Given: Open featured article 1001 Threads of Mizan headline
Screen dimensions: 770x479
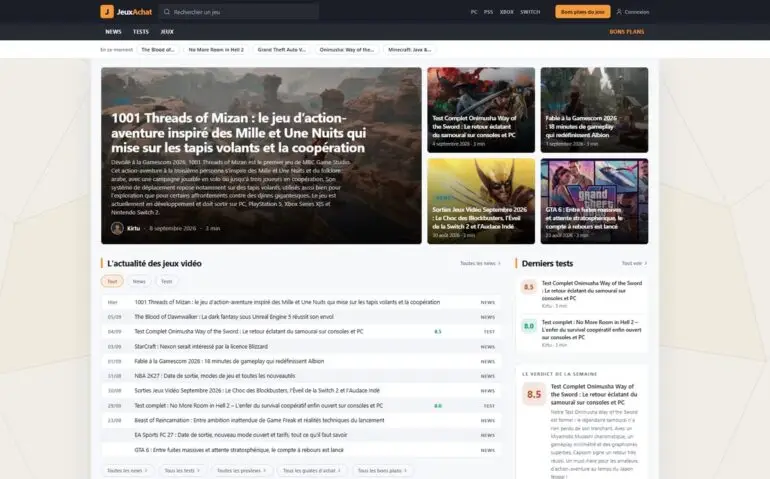Looking at the screenshot, I should coord(238,133).
